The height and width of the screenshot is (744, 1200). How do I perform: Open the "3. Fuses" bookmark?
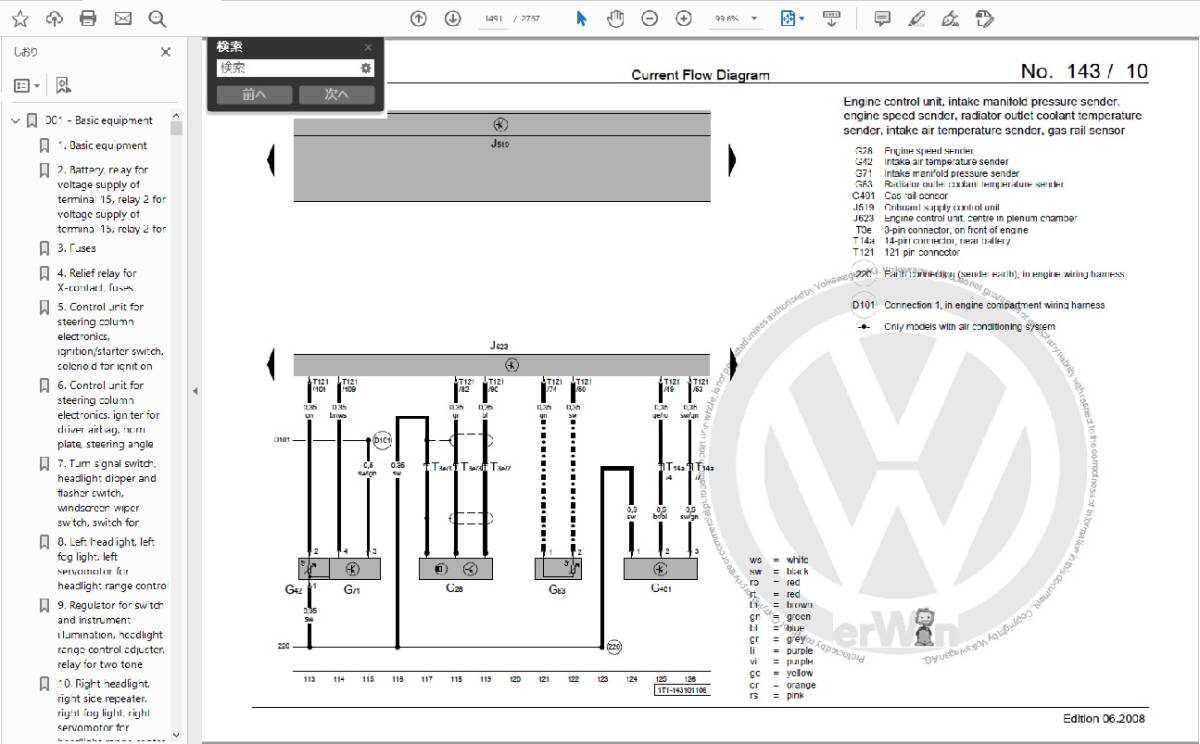point(77,248)
